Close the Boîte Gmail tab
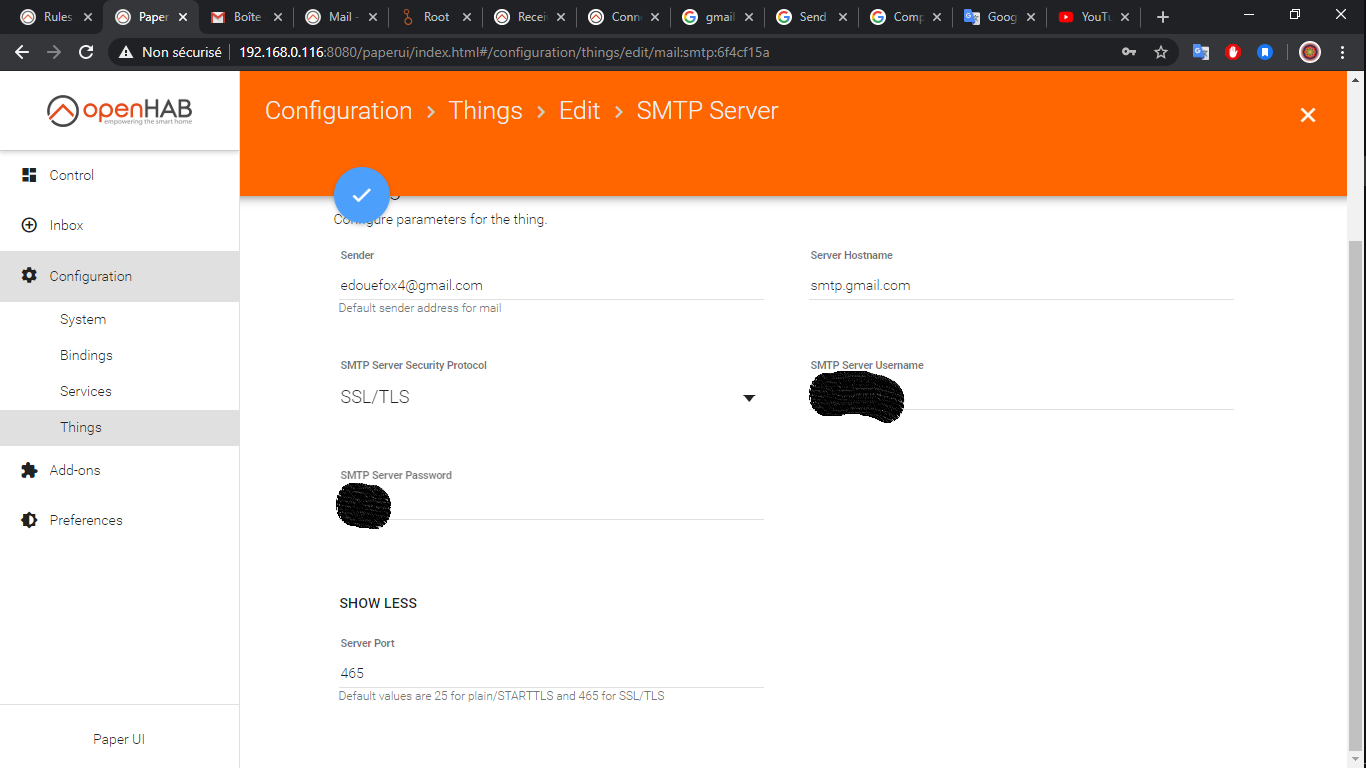The height and width of the screenshot is (768, 1366). (x=277, y=17)
